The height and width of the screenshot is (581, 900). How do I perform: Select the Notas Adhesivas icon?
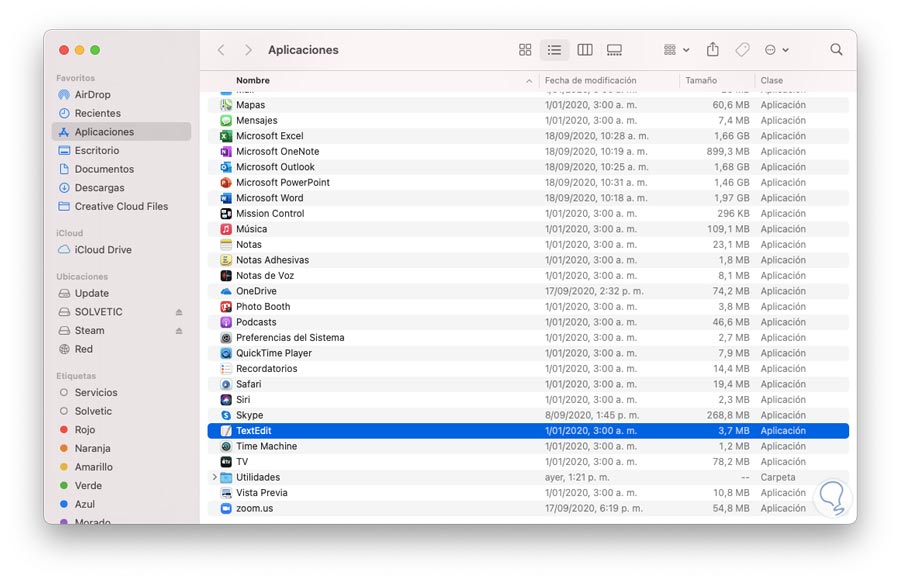click(226, 260)
